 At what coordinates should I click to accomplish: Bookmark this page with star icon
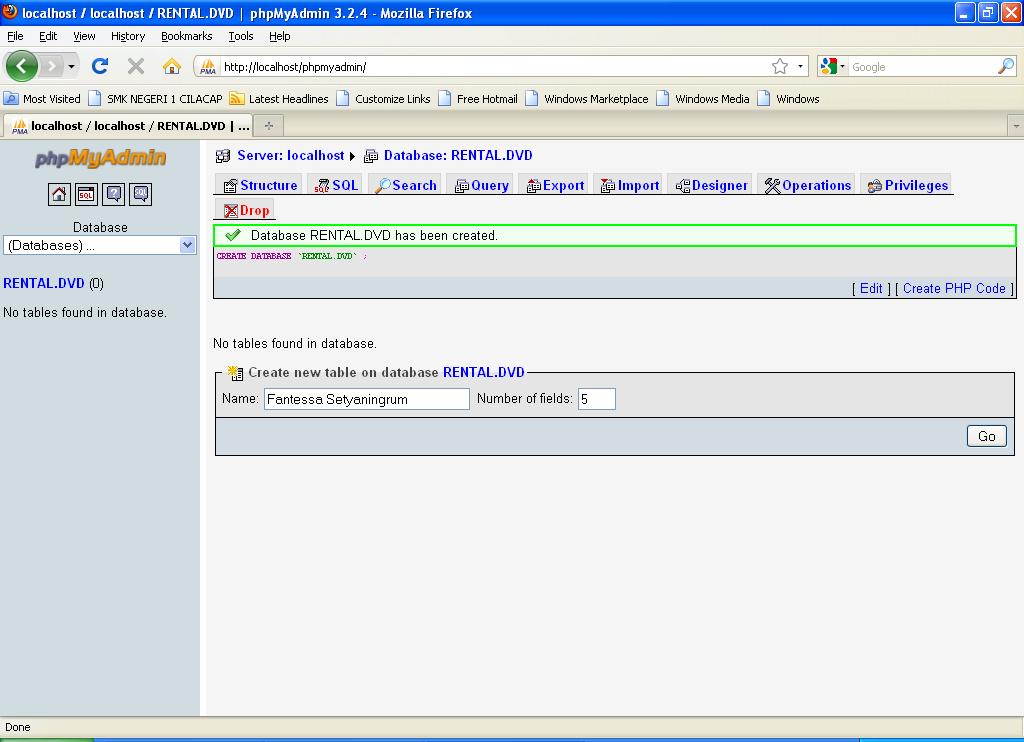coord(780,66)
